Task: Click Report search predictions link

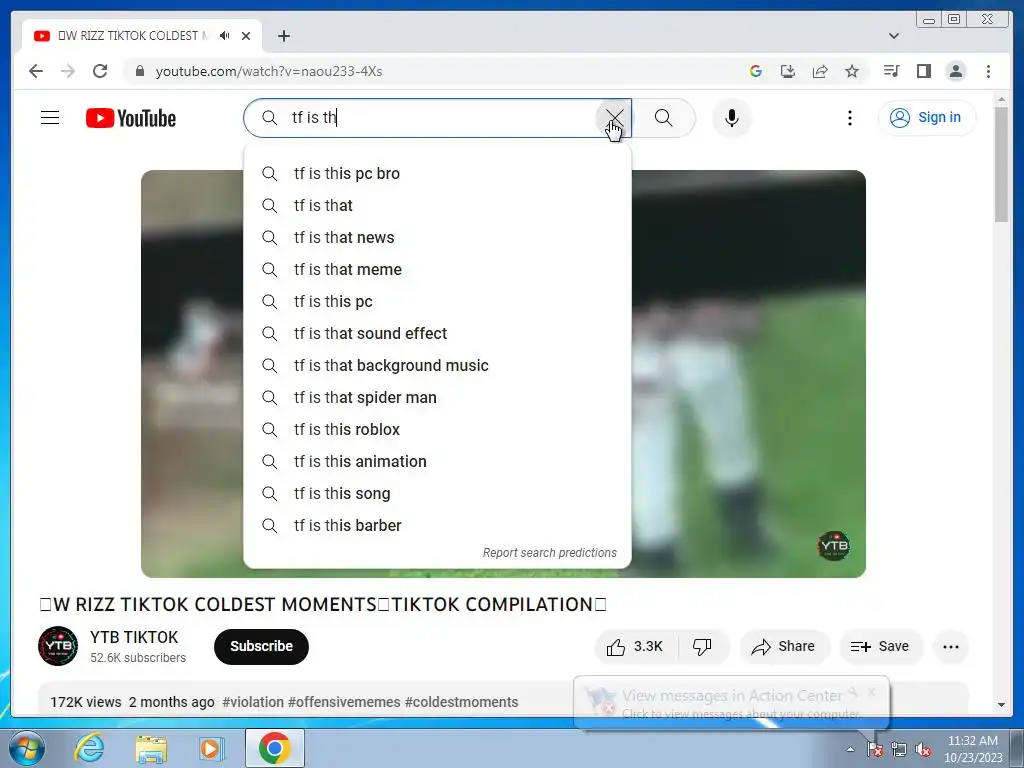Action: [x=549, y=553]
